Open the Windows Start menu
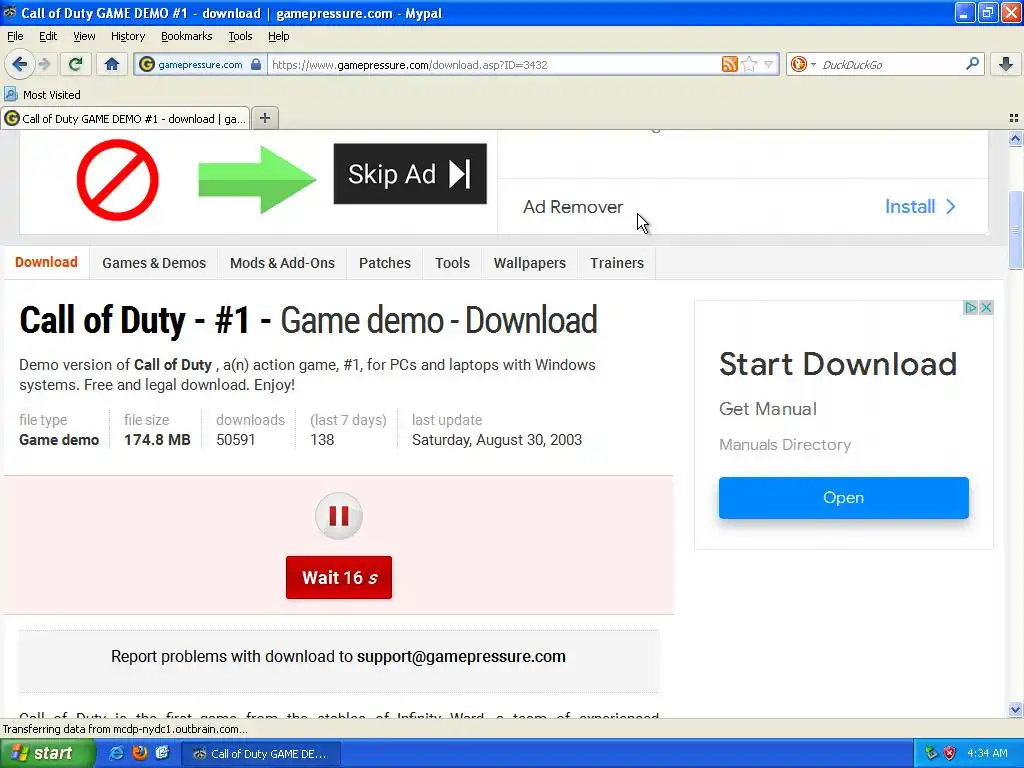Image resolution: width=1024 pixels, height=768 pixels. pos(47,753)
